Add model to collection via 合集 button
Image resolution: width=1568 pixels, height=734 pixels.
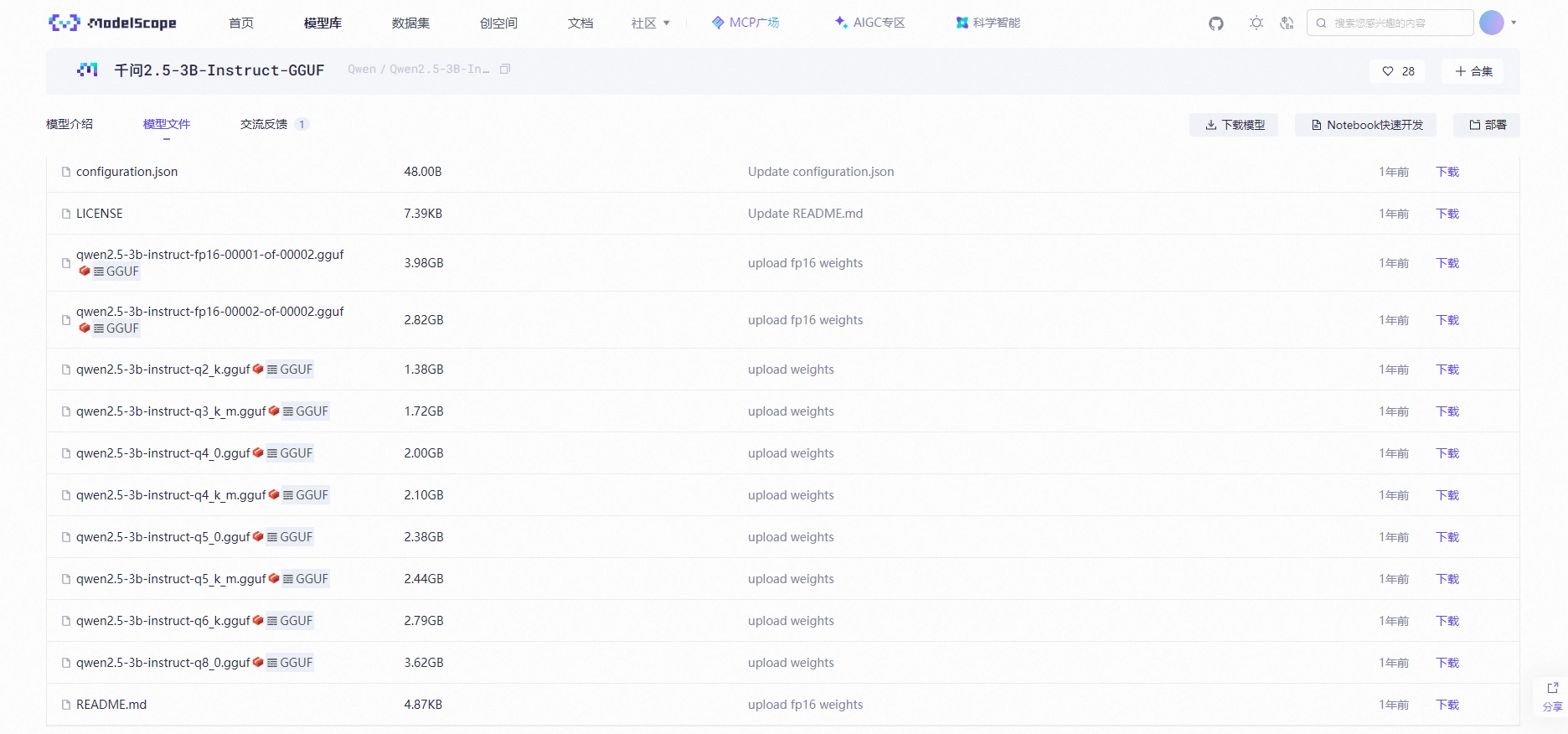point(1473,71)
